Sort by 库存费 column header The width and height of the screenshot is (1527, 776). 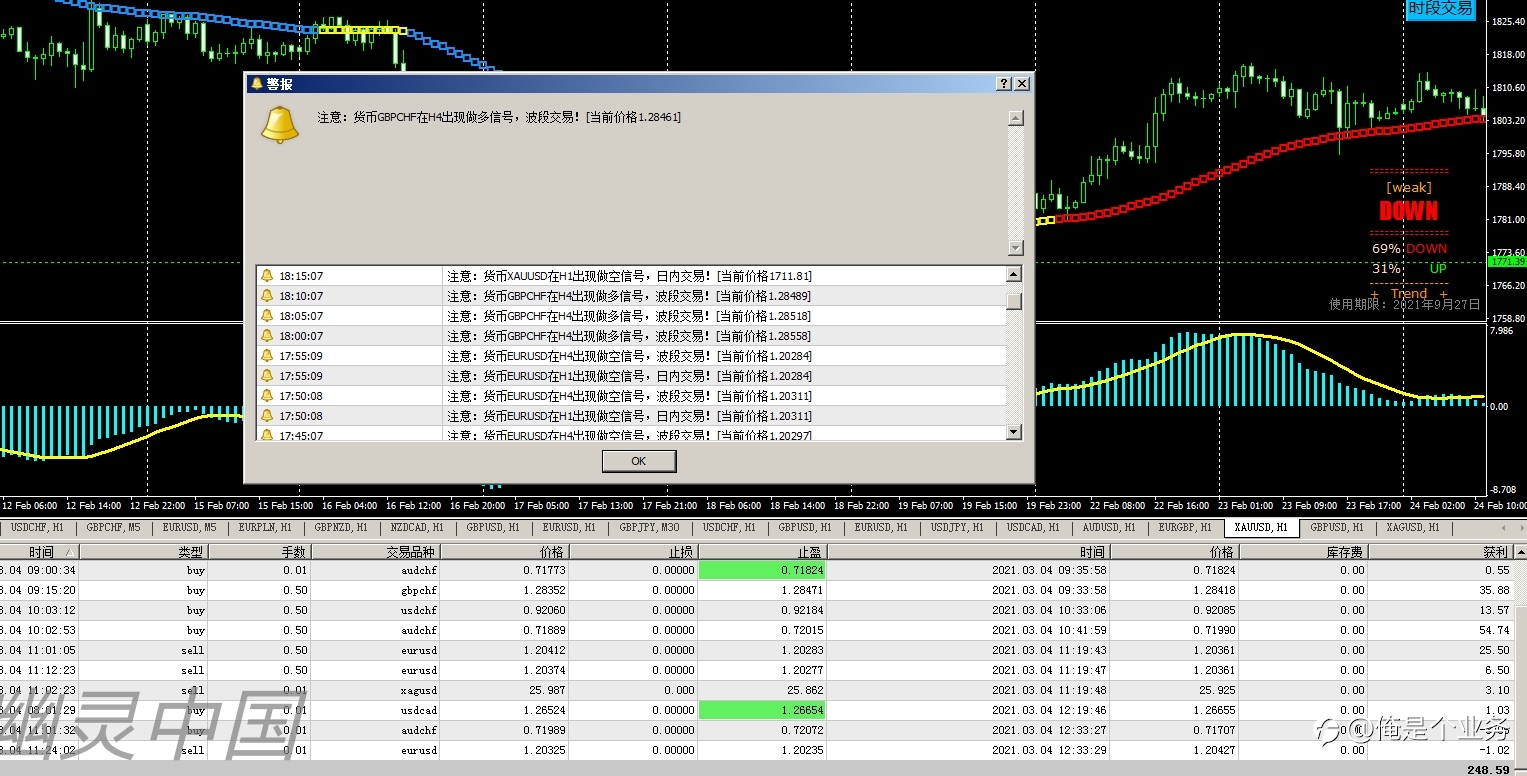[1303, 552]
